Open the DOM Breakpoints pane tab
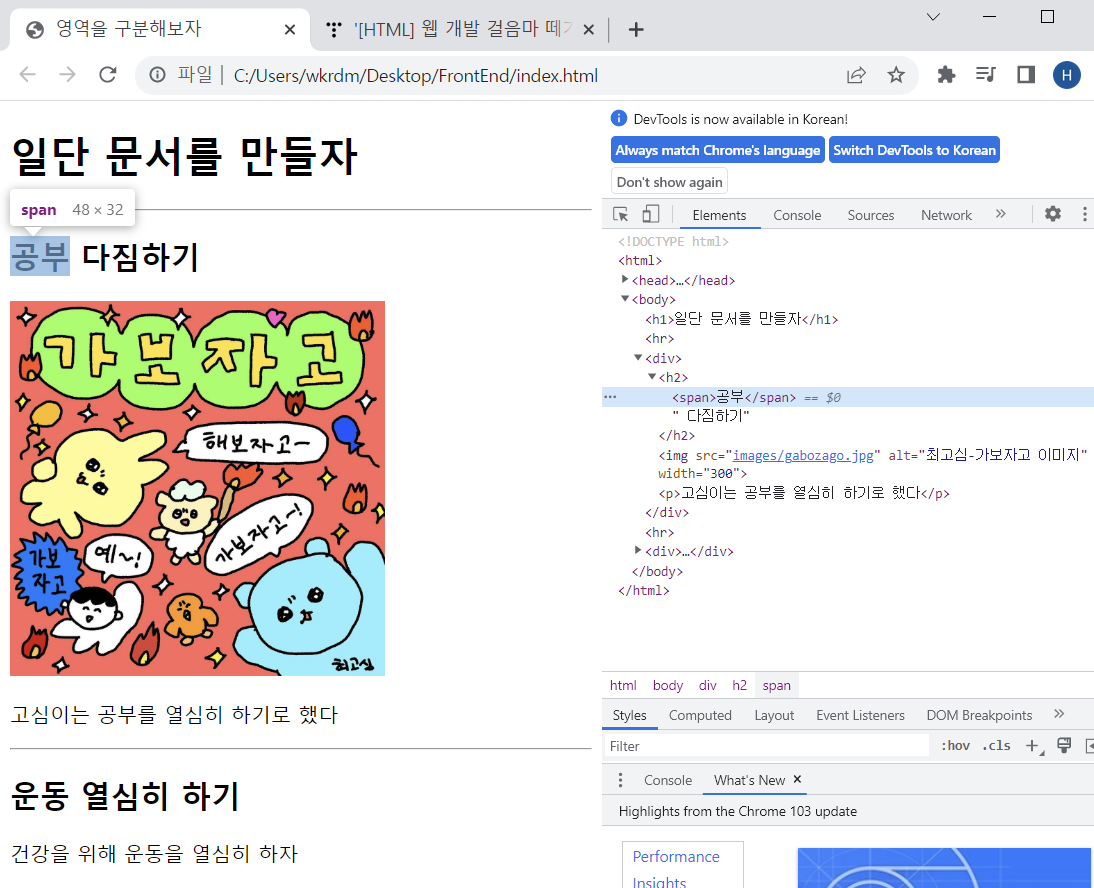 (979, 716)
